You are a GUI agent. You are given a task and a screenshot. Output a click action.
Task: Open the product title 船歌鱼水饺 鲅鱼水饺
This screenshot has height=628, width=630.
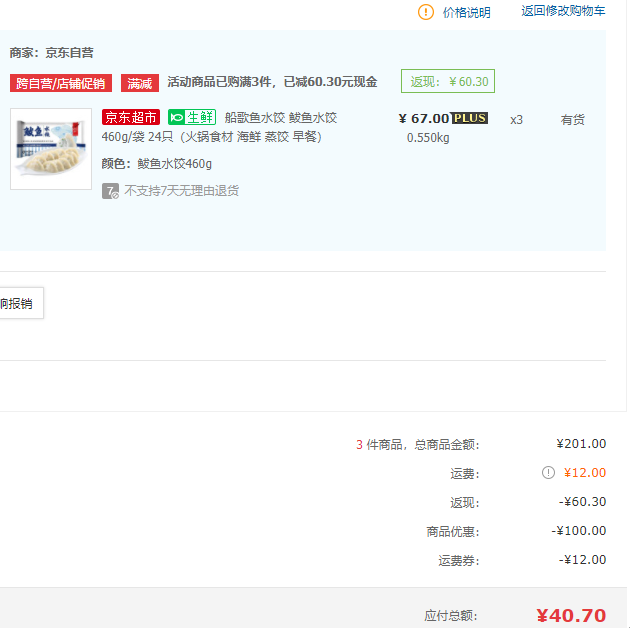coord(280,118)
